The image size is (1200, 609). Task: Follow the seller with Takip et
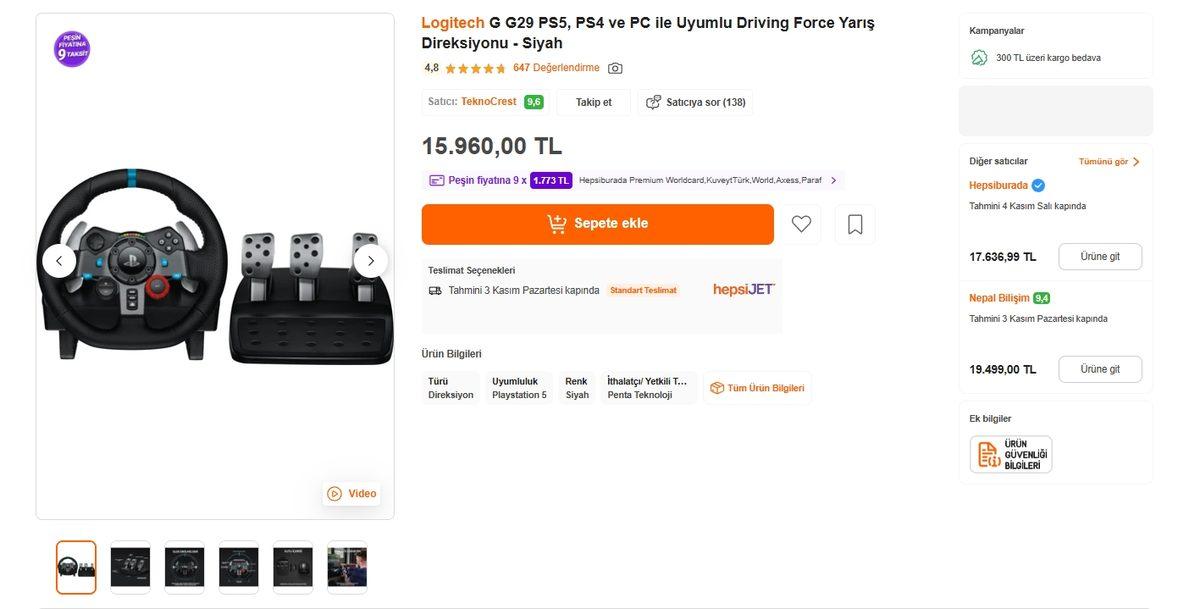(593, 102)
